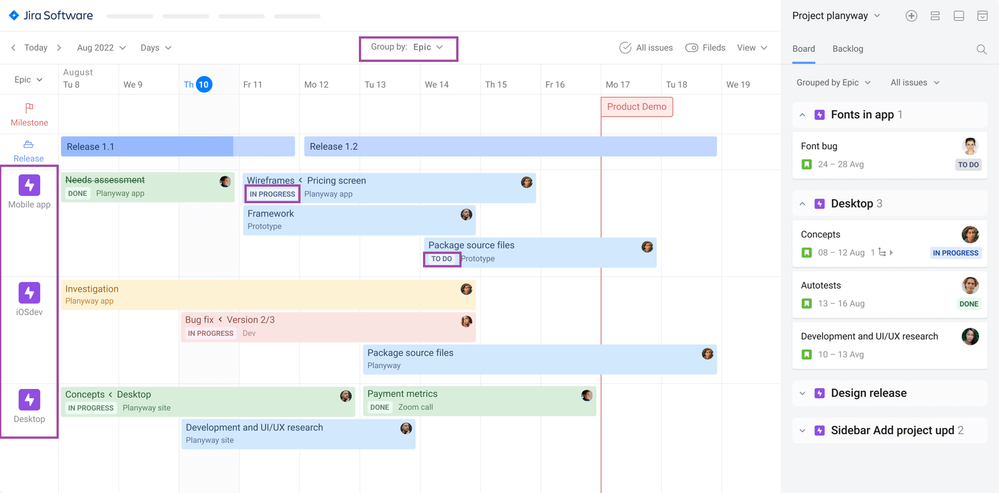
Task: Click the Release 1.2 bar
Action: (510, 146)
